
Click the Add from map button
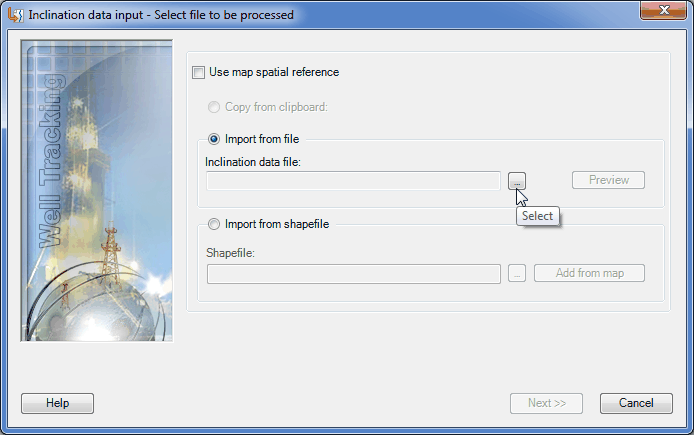(590, 273)
